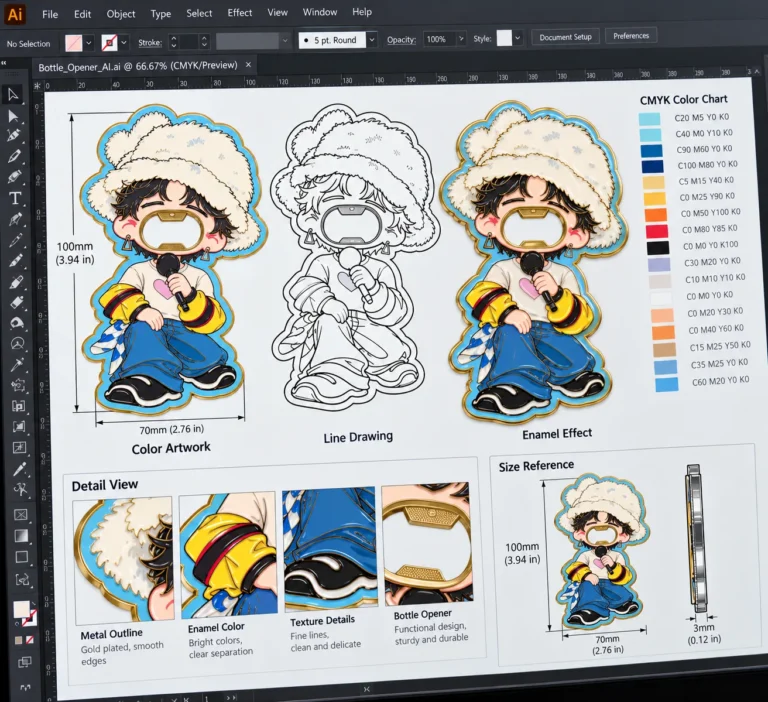
Task: Open the Object menu
Action: (x=120, y=14)
